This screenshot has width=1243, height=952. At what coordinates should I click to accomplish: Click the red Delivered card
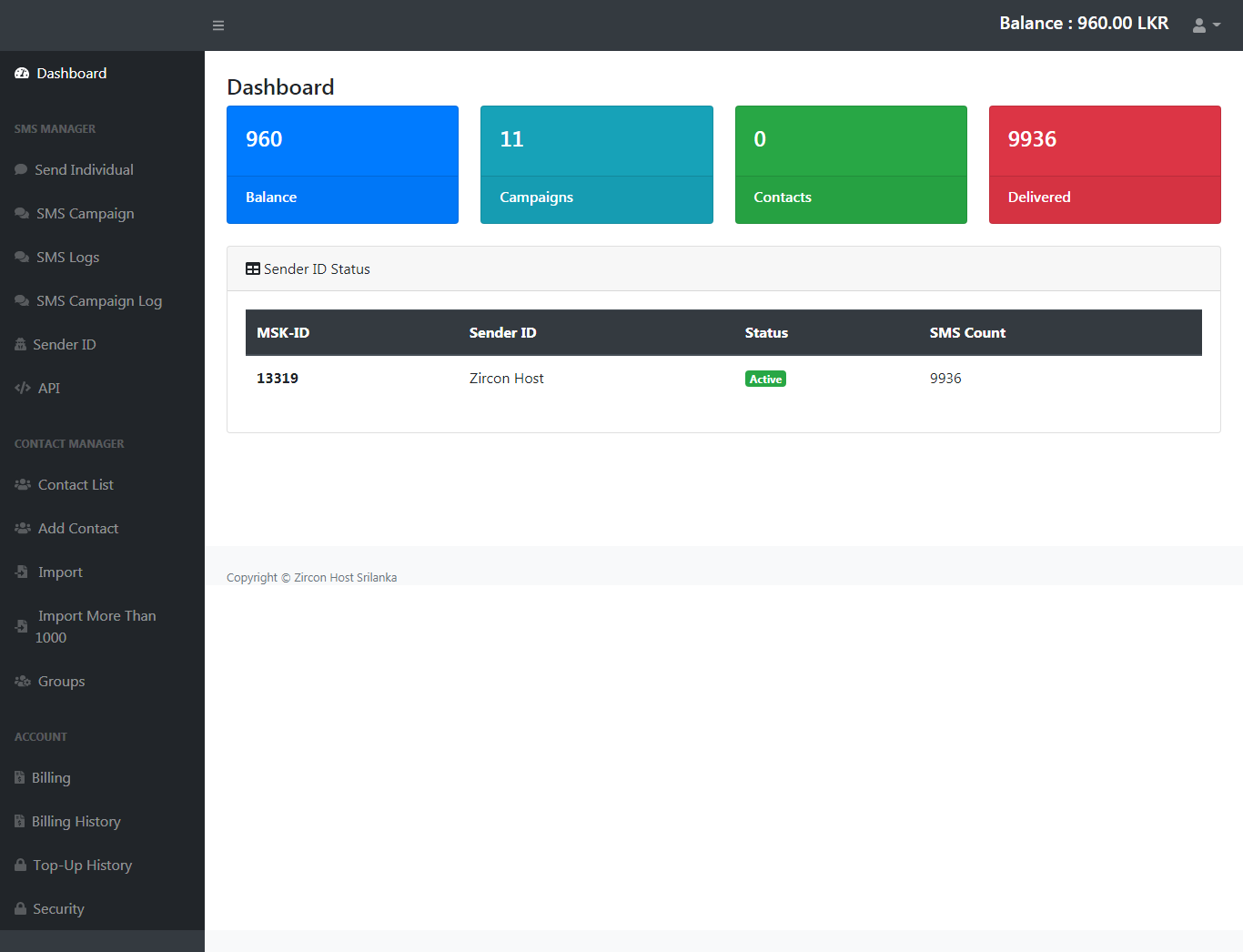point(1104,165)
